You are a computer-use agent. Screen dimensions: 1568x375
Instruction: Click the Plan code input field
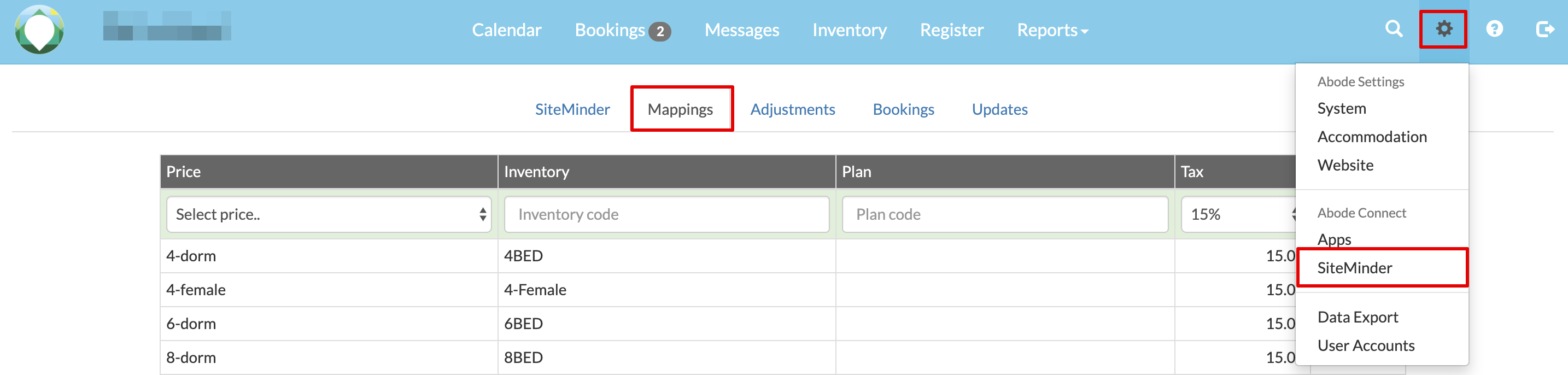coord(1005,214)
